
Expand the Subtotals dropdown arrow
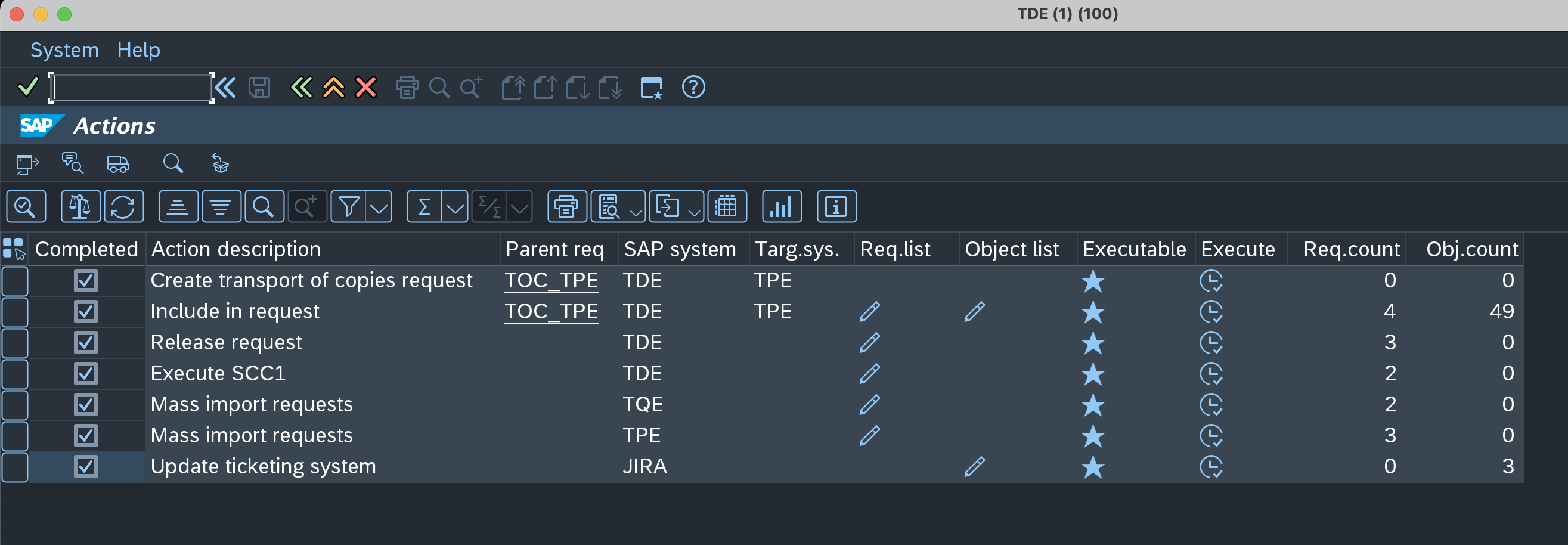tap(519, 208)
